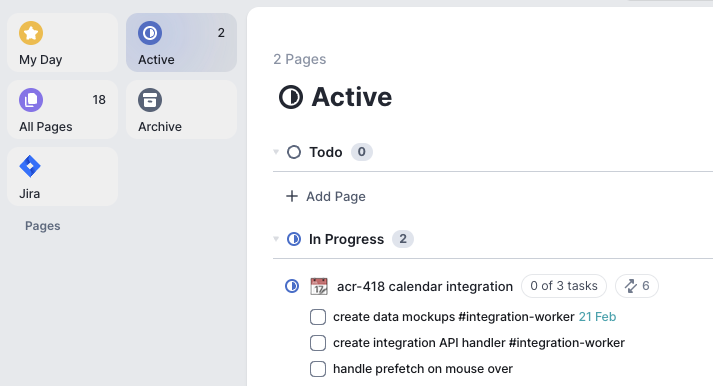The width and height of the screenshot is (713, 386).
Task: Check off create integration API handler task
Action: point(318,343)
